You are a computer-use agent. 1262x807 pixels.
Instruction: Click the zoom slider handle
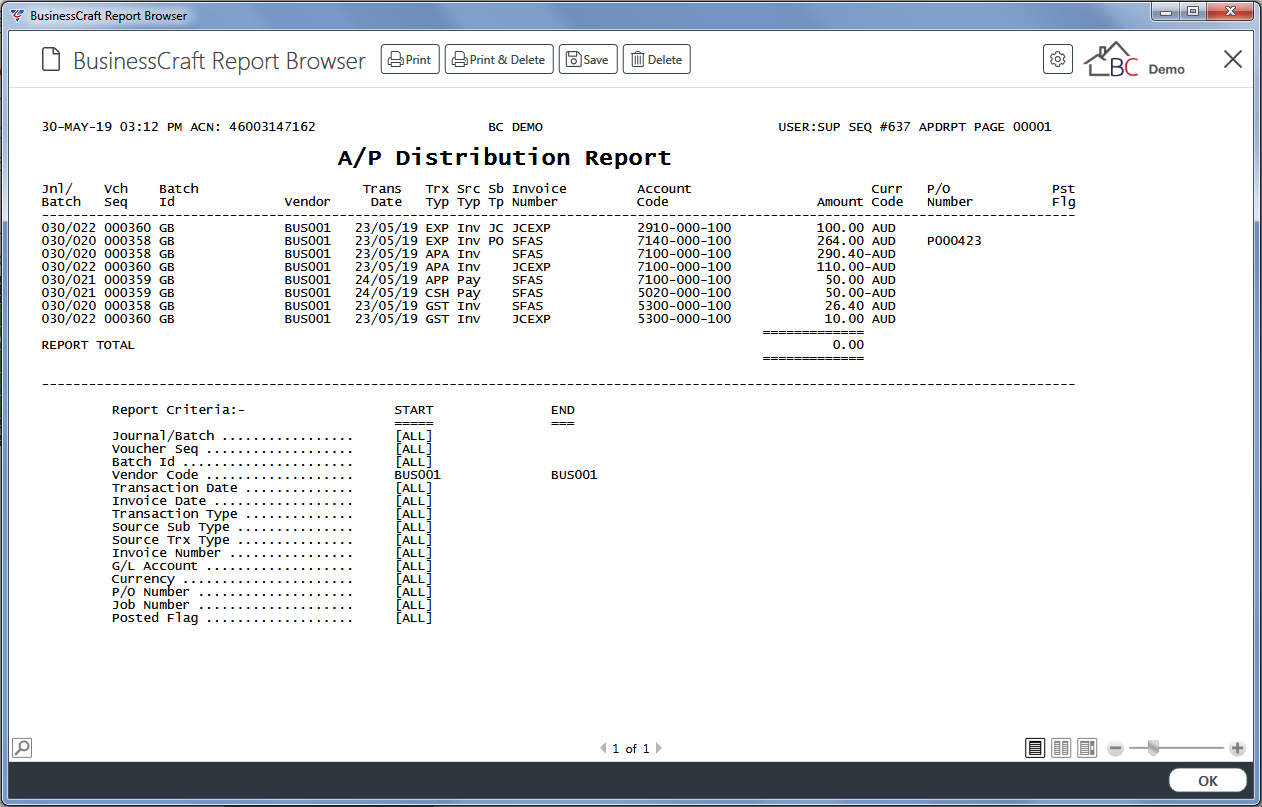[1153, 748]
